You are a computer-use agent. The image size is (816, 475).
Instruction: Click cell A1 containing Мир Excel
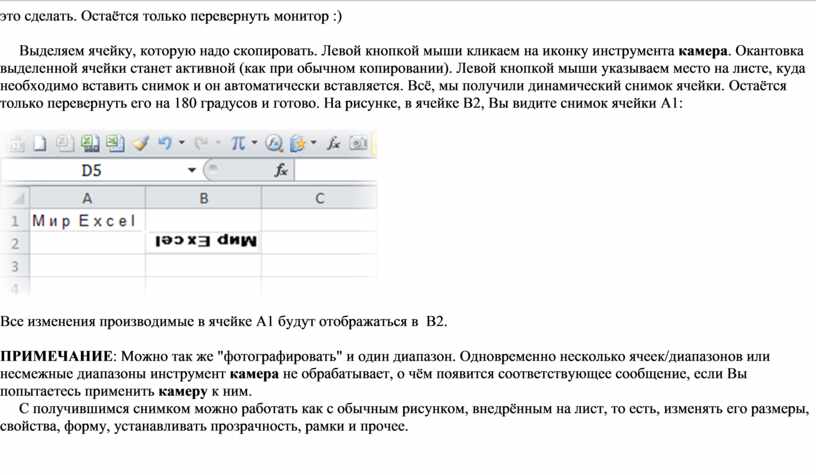click(87, 221)
